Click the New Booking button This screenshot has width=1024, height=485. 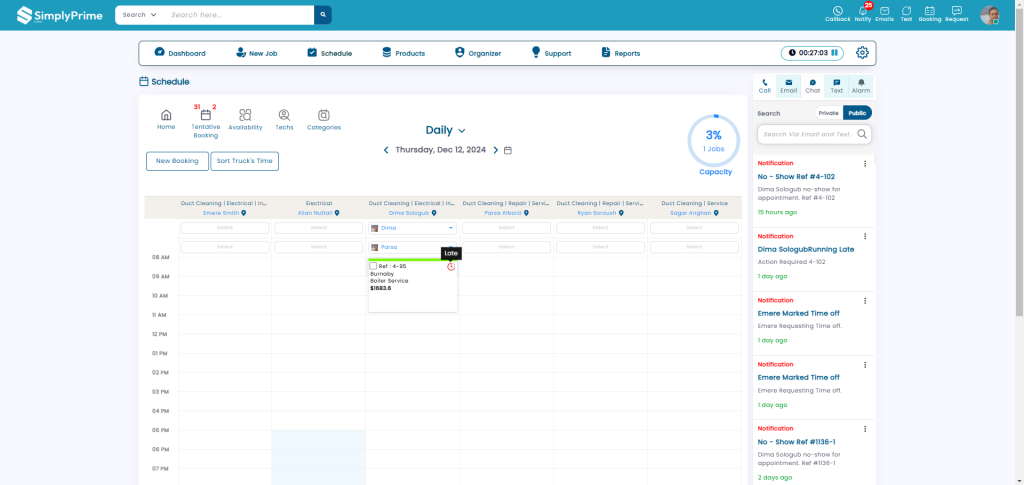tap(177, 161)
